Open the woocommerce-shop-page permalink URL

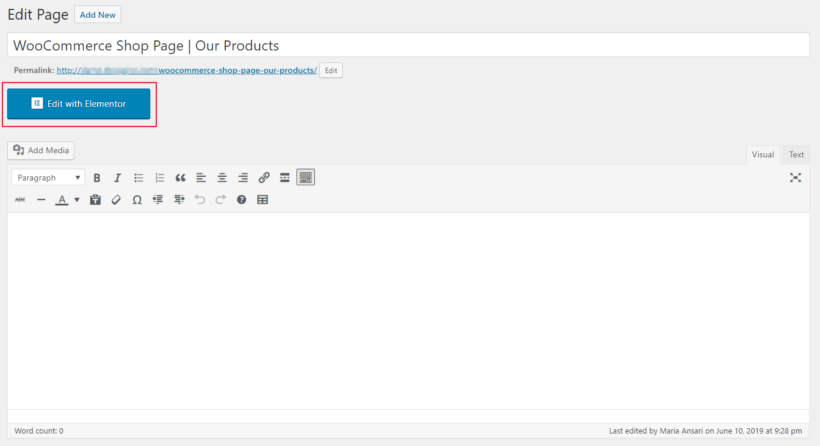(187, 70)
